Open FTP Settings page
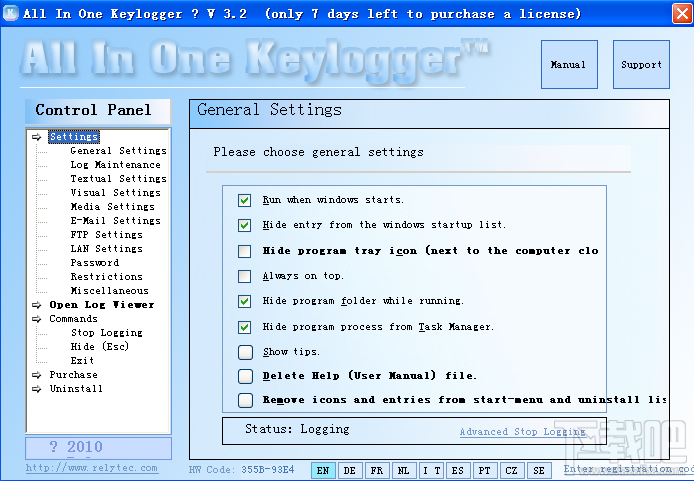694x481 pixels. pos(106,235)
